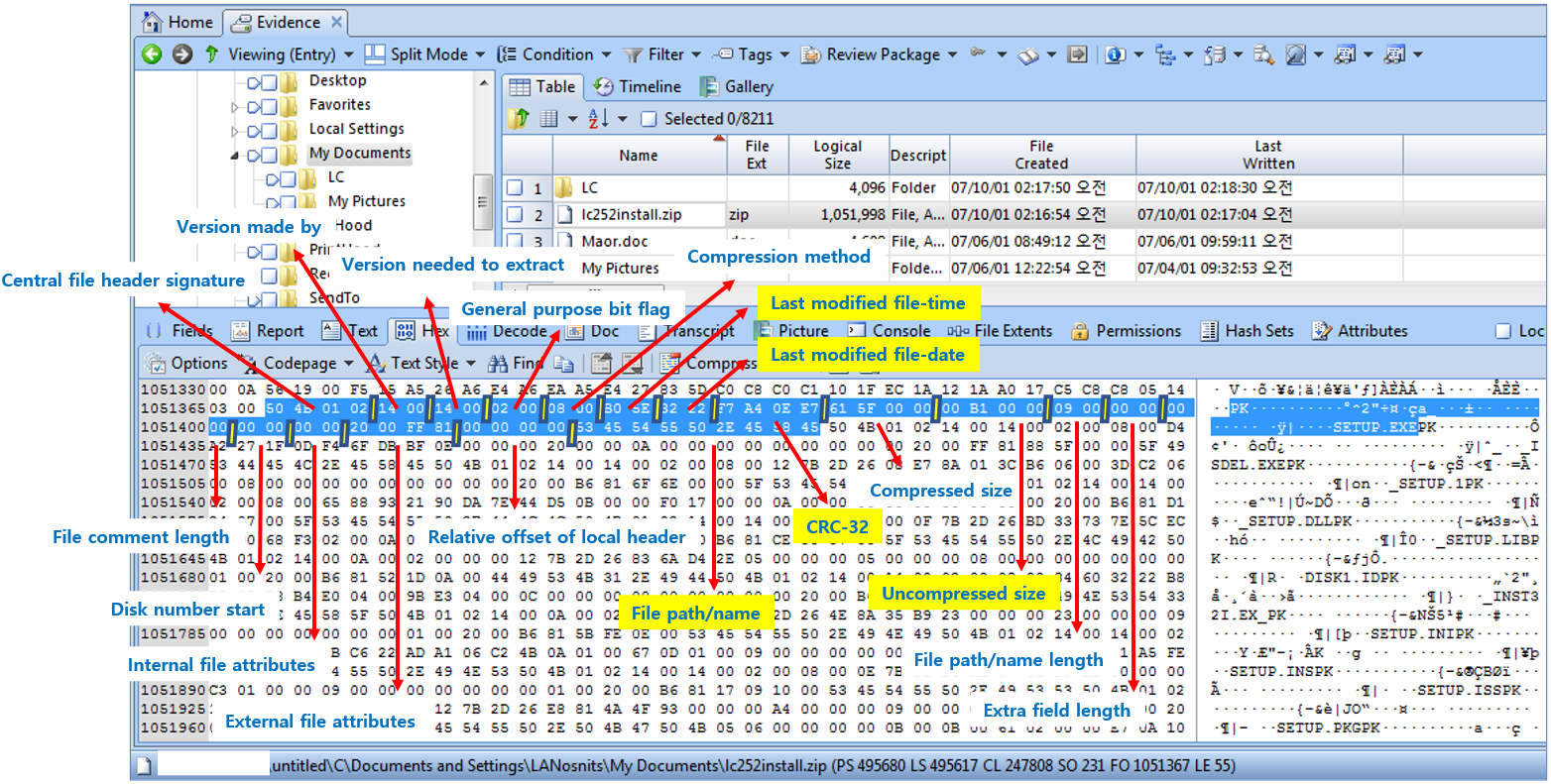The image size is (1551, 784).
Task: Check the LC subfolder checkbox in tree
Action: [288, 178]
